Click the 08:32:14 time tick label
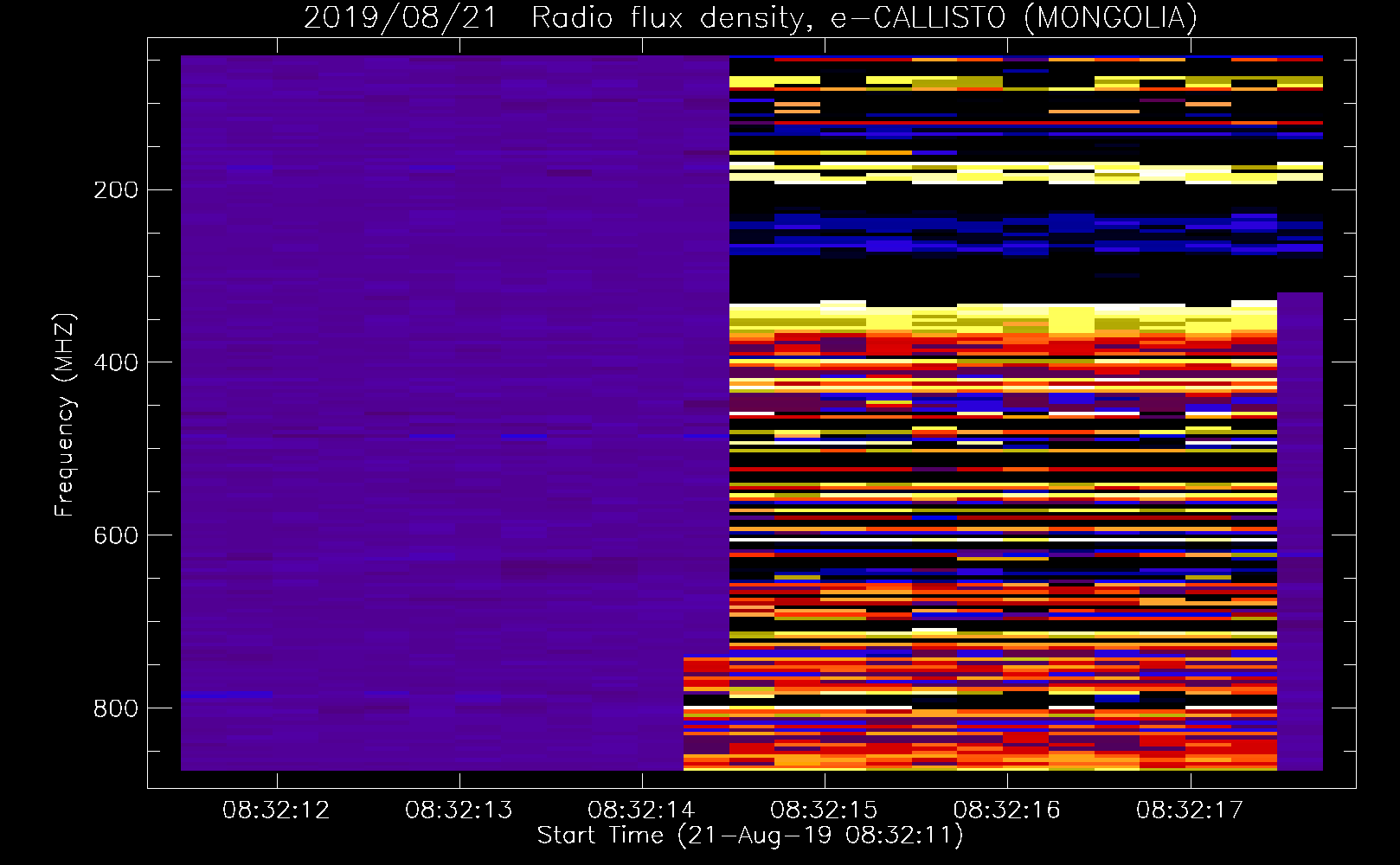 (641, 811)
